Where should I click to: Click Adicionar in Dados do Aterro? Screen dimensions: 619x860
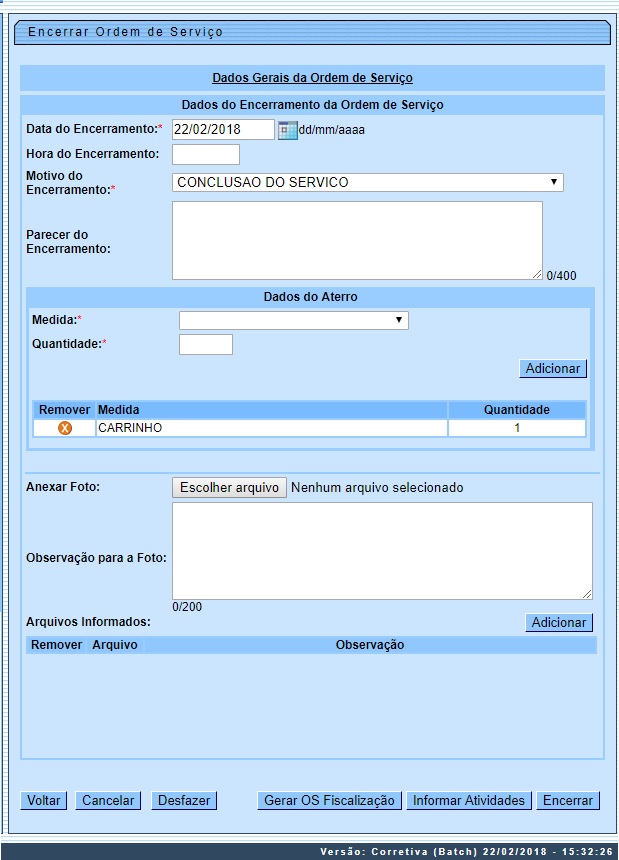point(553,369)
